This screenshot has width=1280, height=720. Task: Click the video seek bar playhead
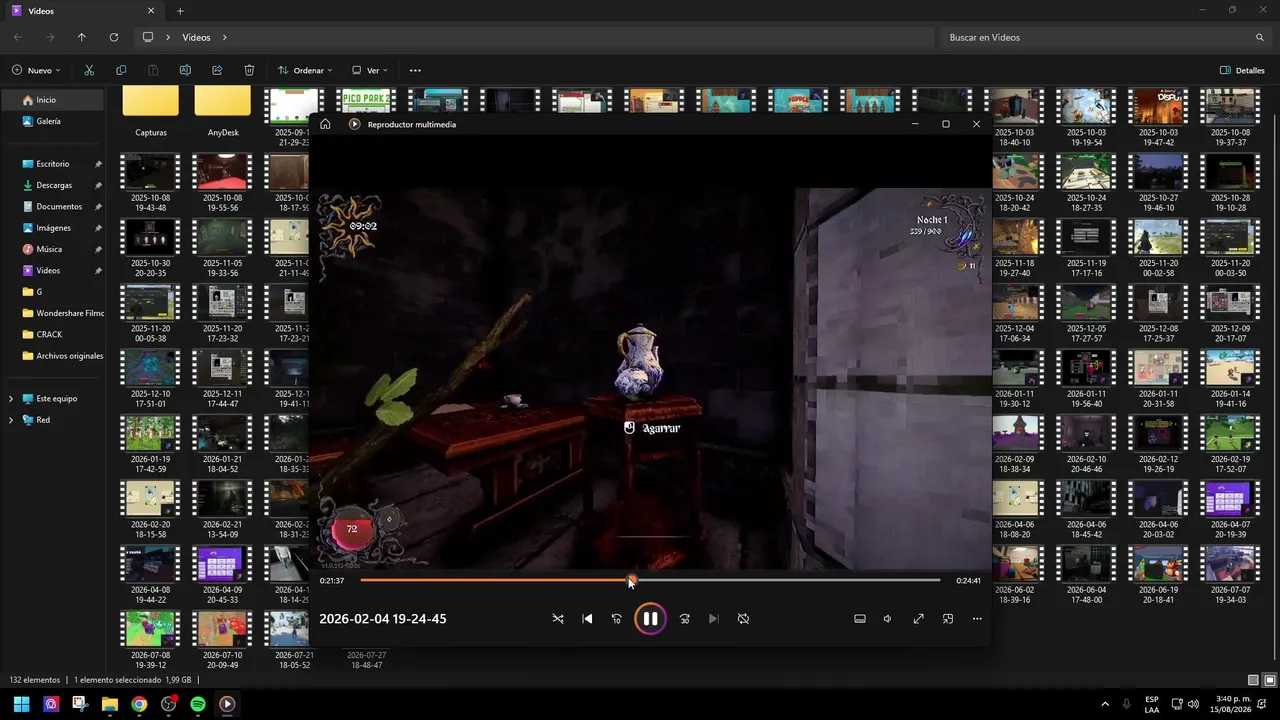(631, 580)
